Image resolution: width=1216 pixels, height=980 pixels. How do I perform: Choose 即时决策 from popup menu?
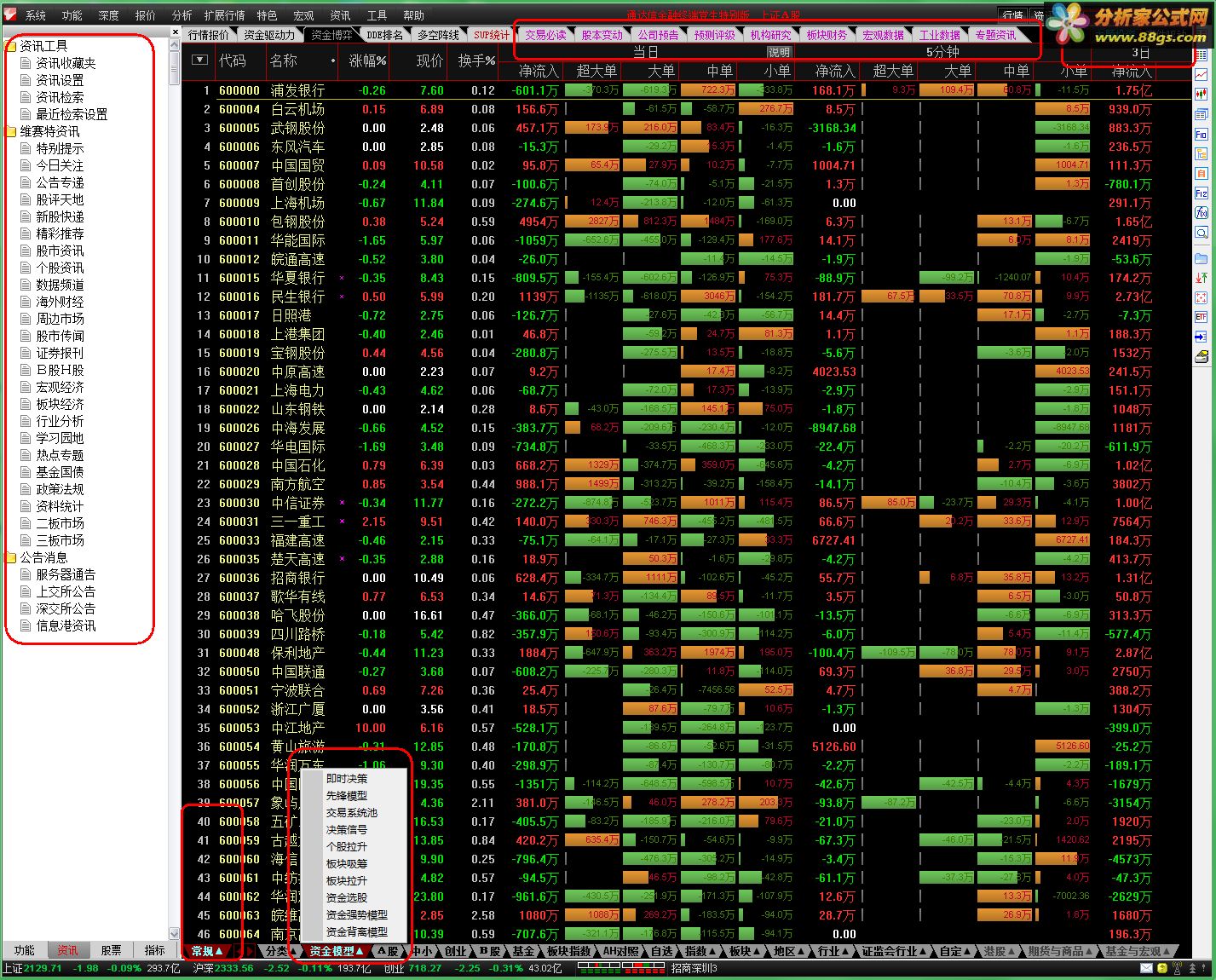point(347,779)
